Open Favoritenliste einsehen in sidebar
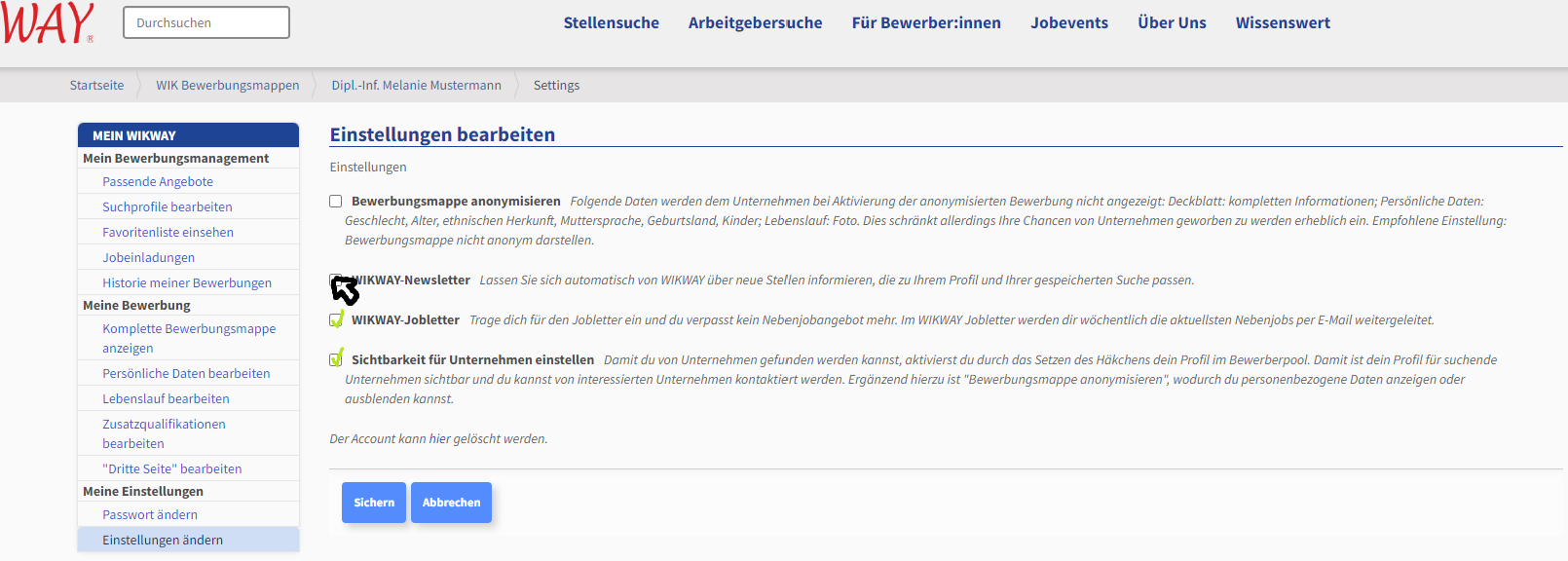This screenshot has height=561, width=1568. pyautogui.click(x=168, y=233)
